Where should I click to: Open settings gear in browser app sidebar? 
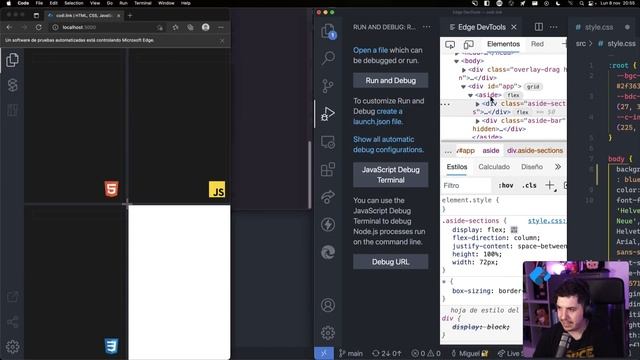point(13,347)
